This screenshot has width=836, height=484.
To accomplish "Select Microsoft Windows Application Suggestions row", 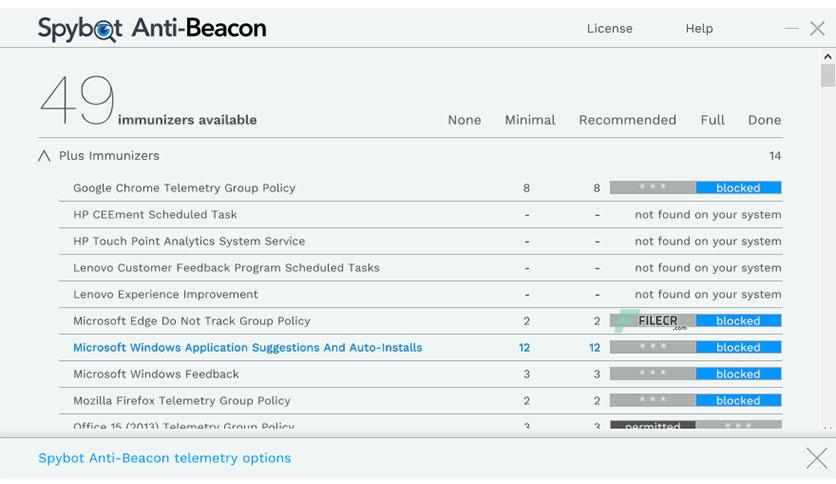I will click(421, 348).
